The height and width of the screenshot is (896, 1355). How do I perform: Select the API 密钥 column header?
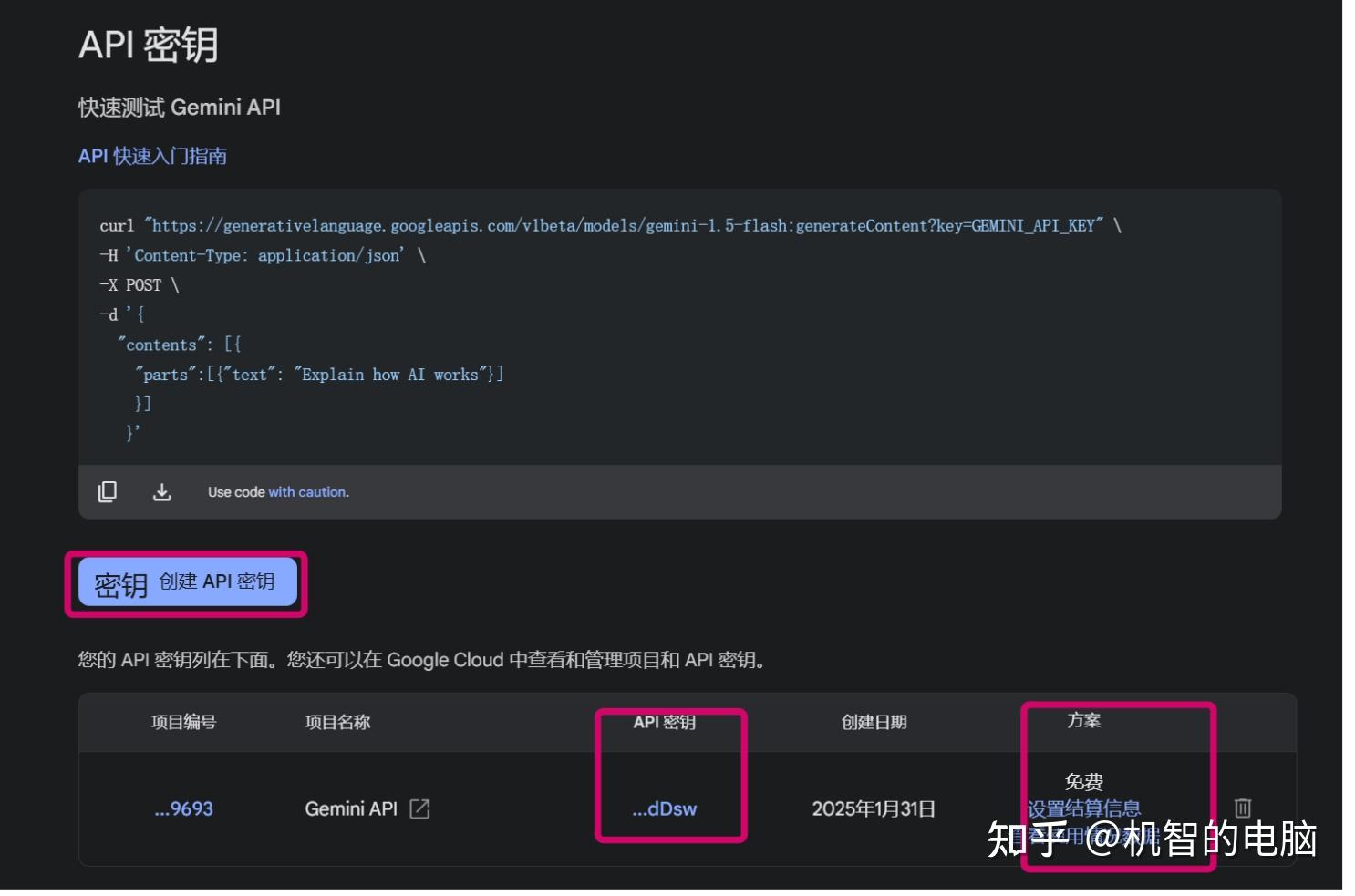(665, 722)
